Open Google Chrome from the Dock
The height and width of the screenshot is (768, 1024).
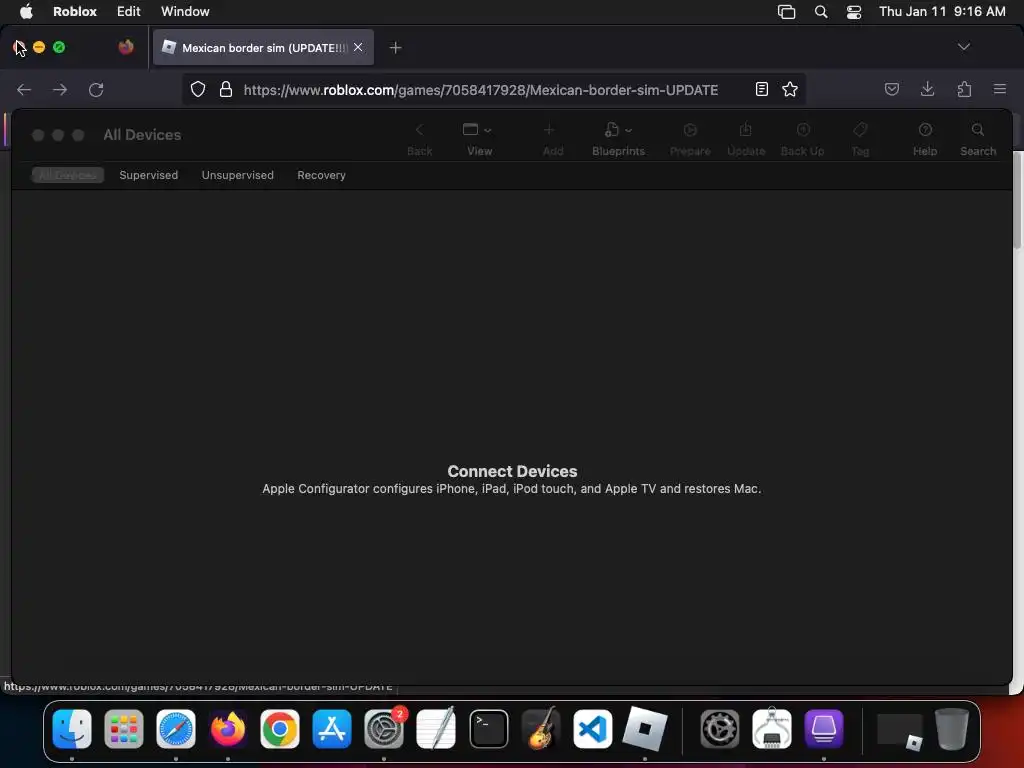tap(280, 729)
